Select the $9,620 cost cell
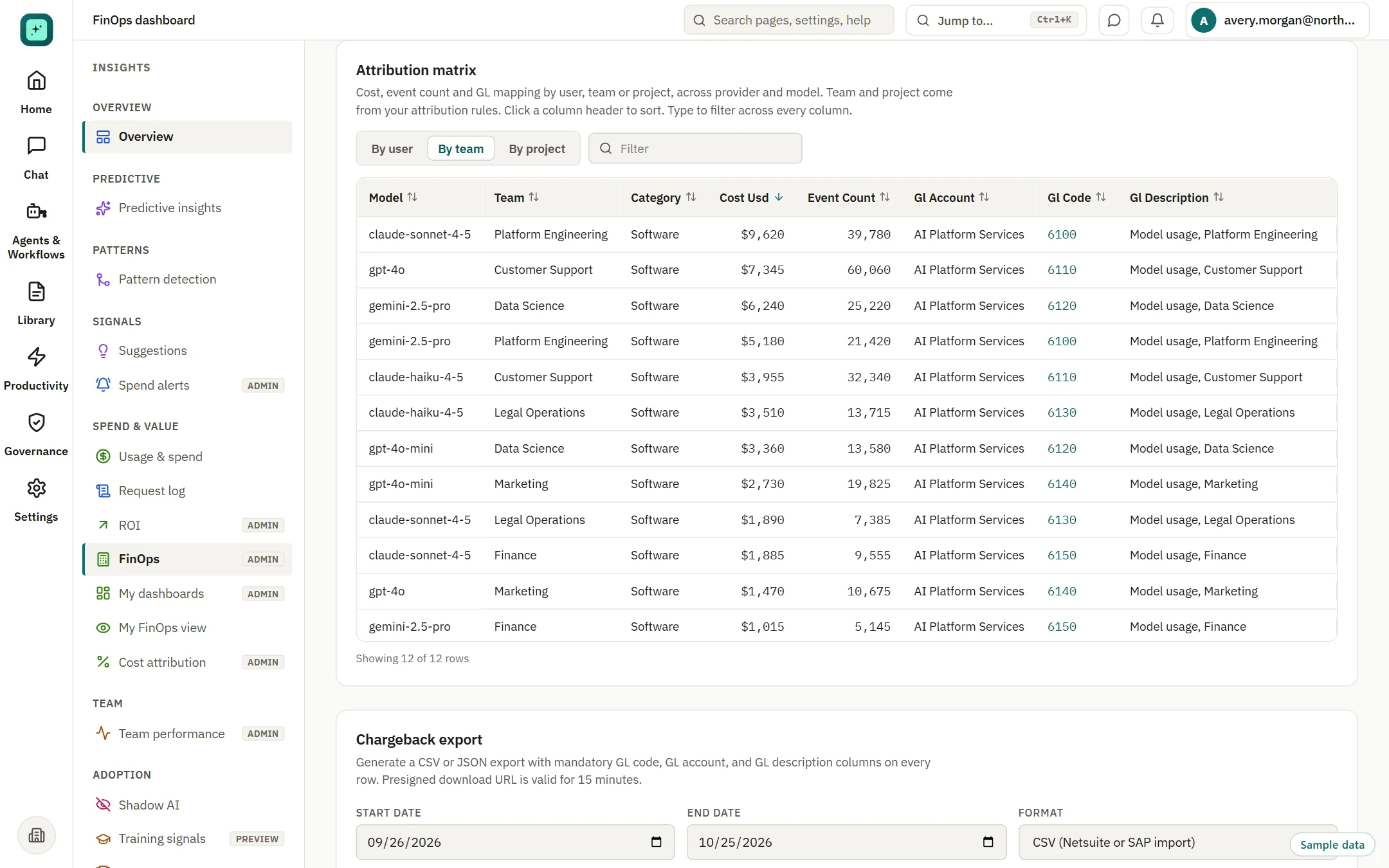This screenshot has height=868, width=1389. point(762,234)
